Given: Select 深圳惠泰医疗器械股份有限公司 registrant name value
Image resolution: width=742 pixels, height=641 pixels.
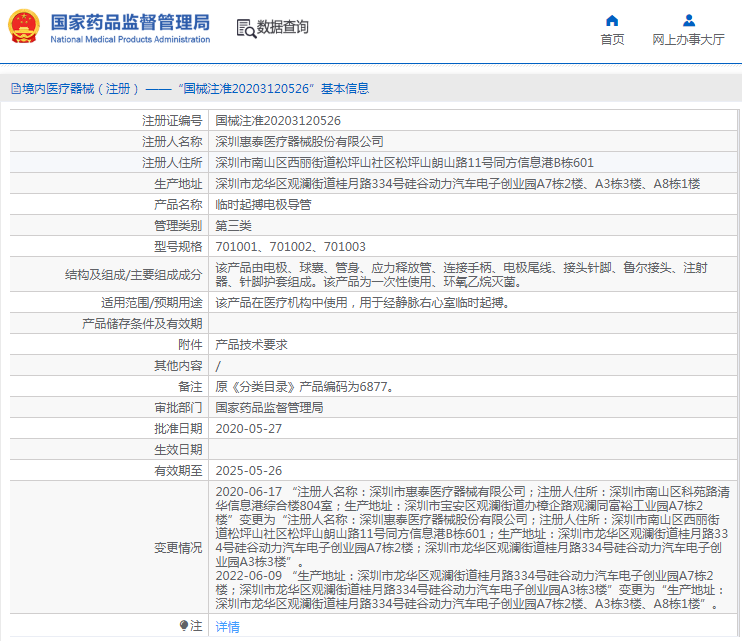Looking at the screenshot, I should (x=300, y=141).
